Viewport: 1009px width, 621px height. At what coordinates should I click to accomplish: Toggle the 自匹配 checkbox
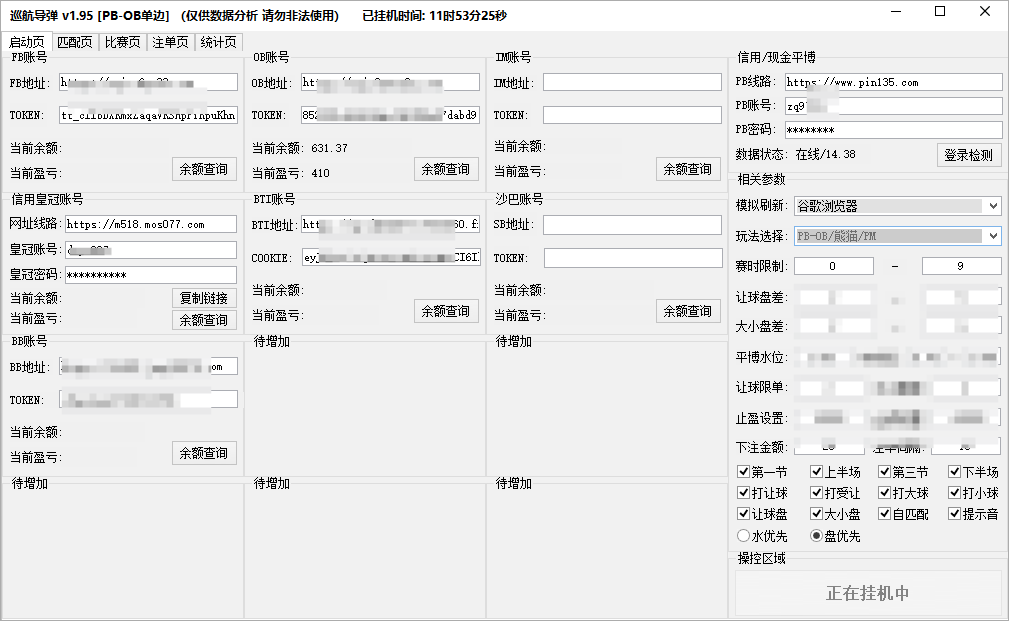885,514
